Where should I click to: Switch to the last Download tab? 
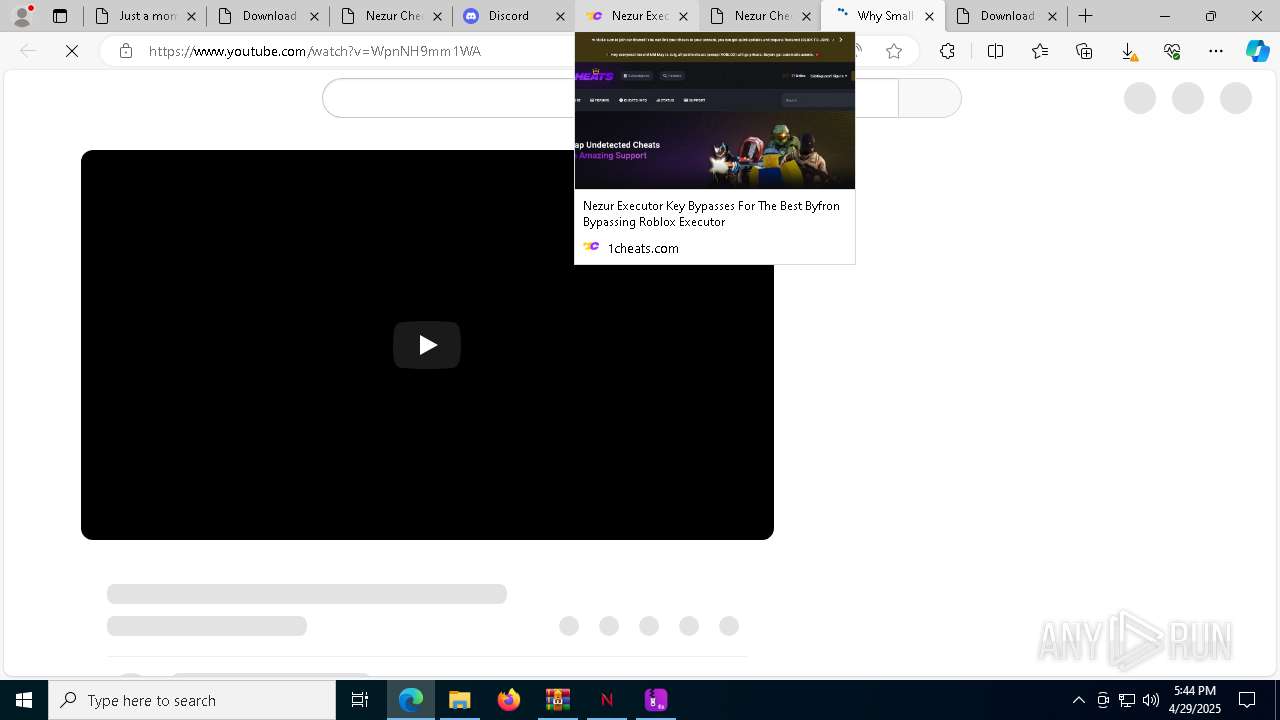point(1007,16)
